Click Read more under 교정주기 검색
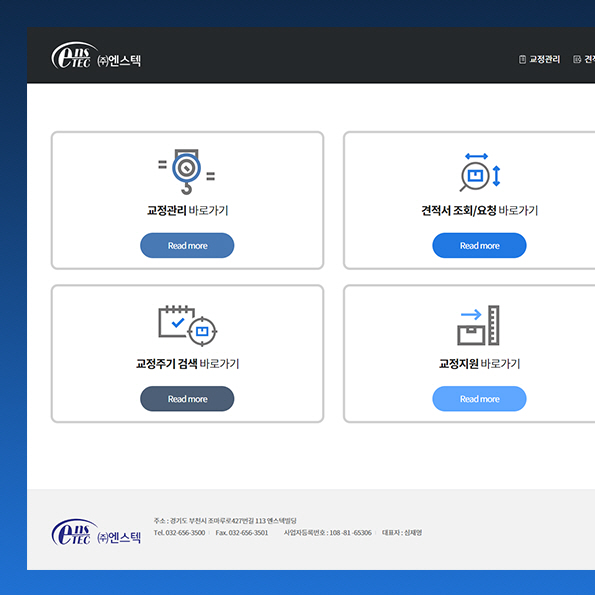The width and height of the screenshot is (595, 595). pyautogui.click(x=187, y=399)
